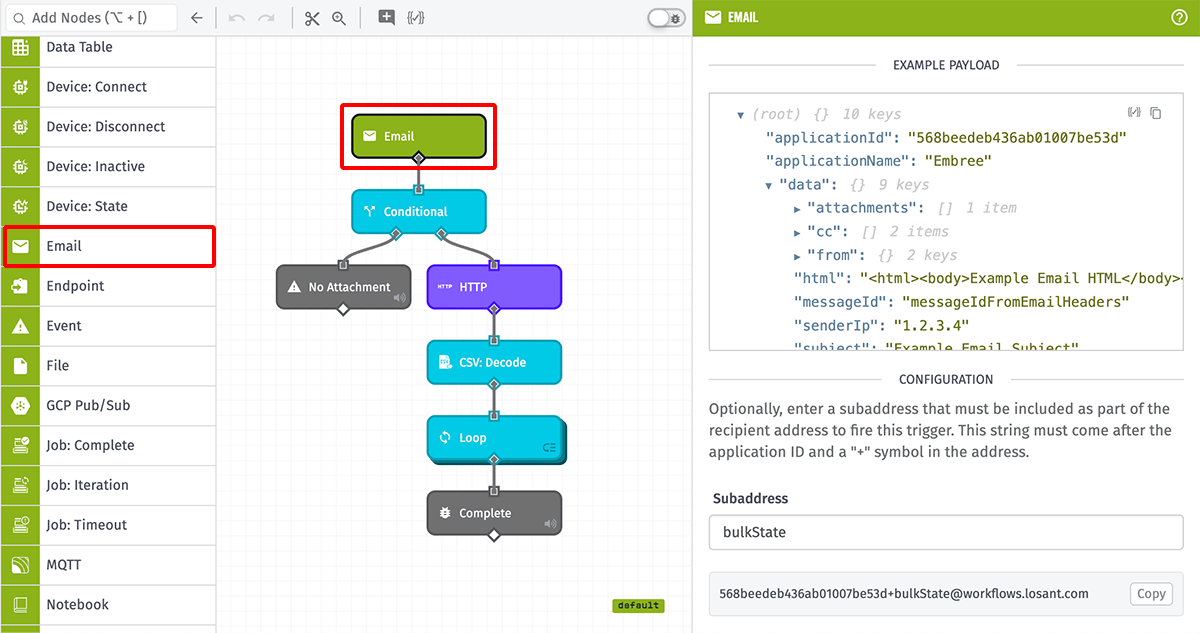Toggle the debug bug switch
Image resolution: width=1200 pixels, height=633 pixels.
pyautogui.click(x=666, y=18)
